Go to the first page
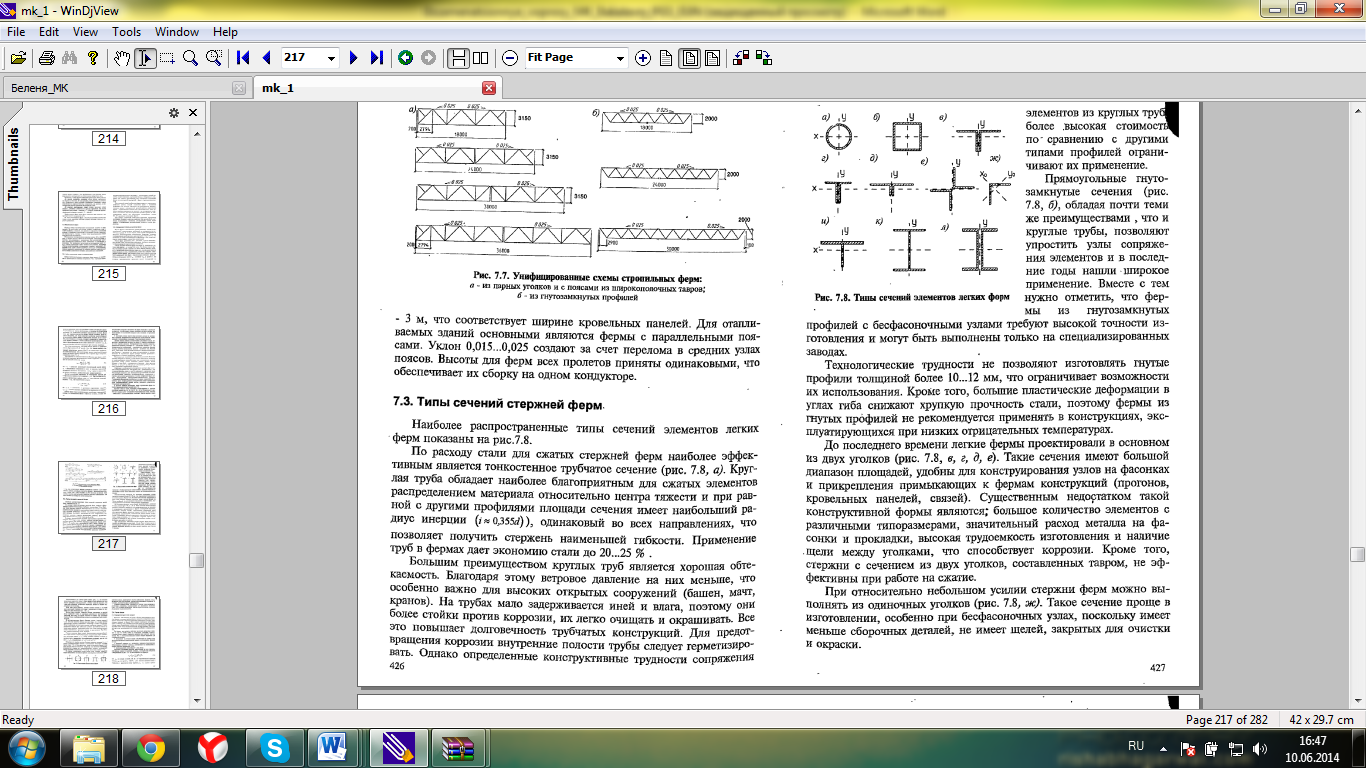 click(x=243, y=58)
